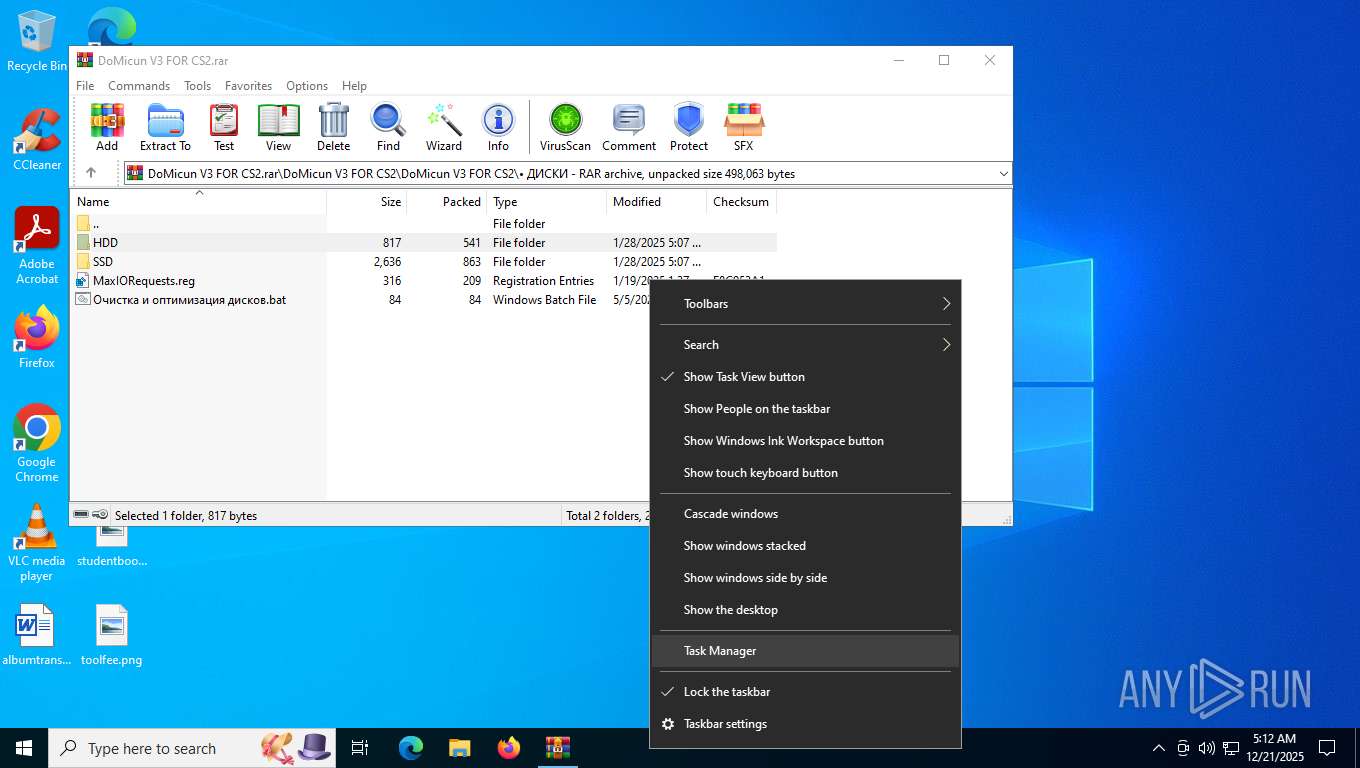Click the Add archive toolbar icon
The width and height of the screenshot is (1360, 768).
107,127
